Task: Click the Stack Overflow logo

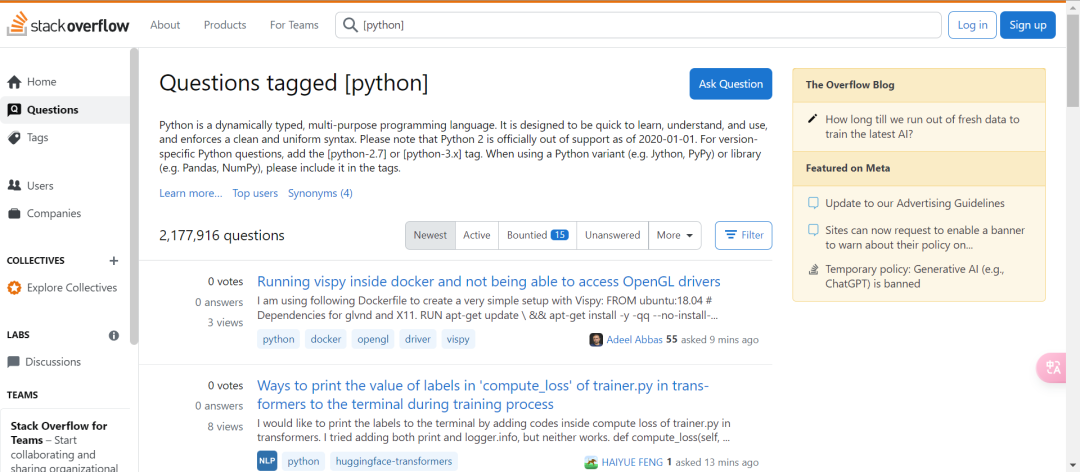Action: click(x=68, y=25)
